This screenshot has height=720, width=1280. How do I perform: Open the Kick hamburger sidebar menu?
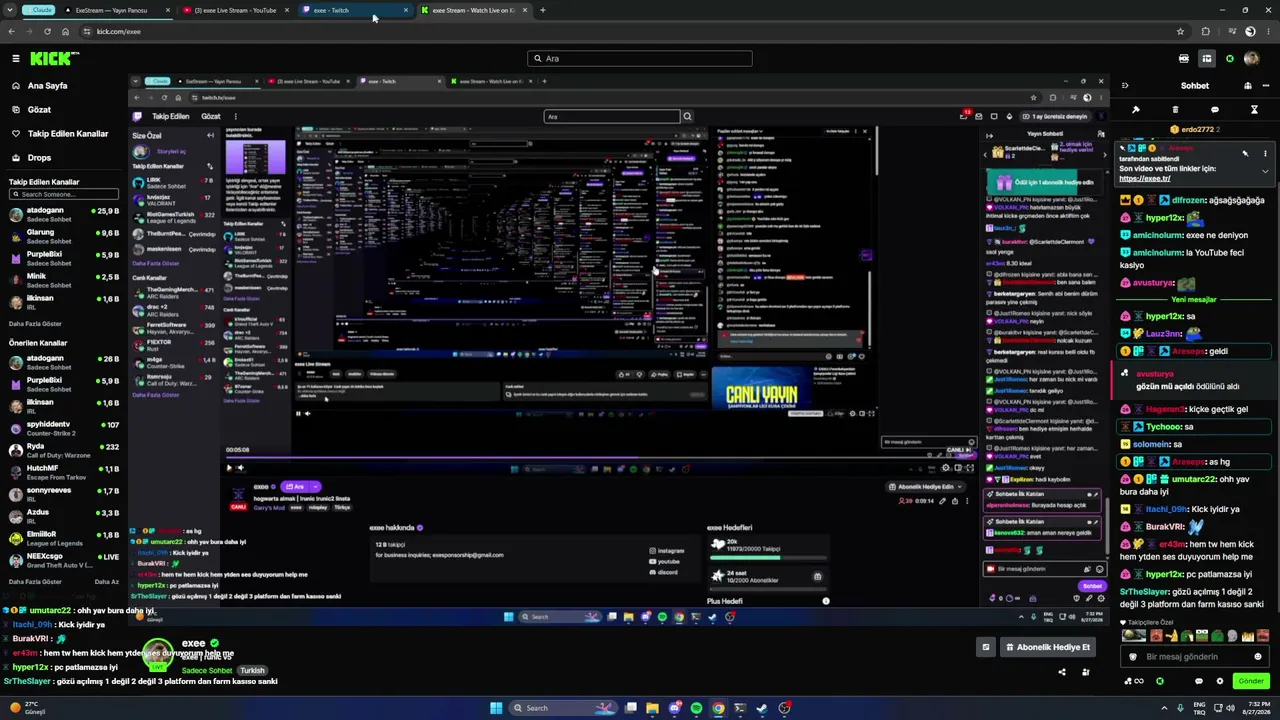[16, 59]
